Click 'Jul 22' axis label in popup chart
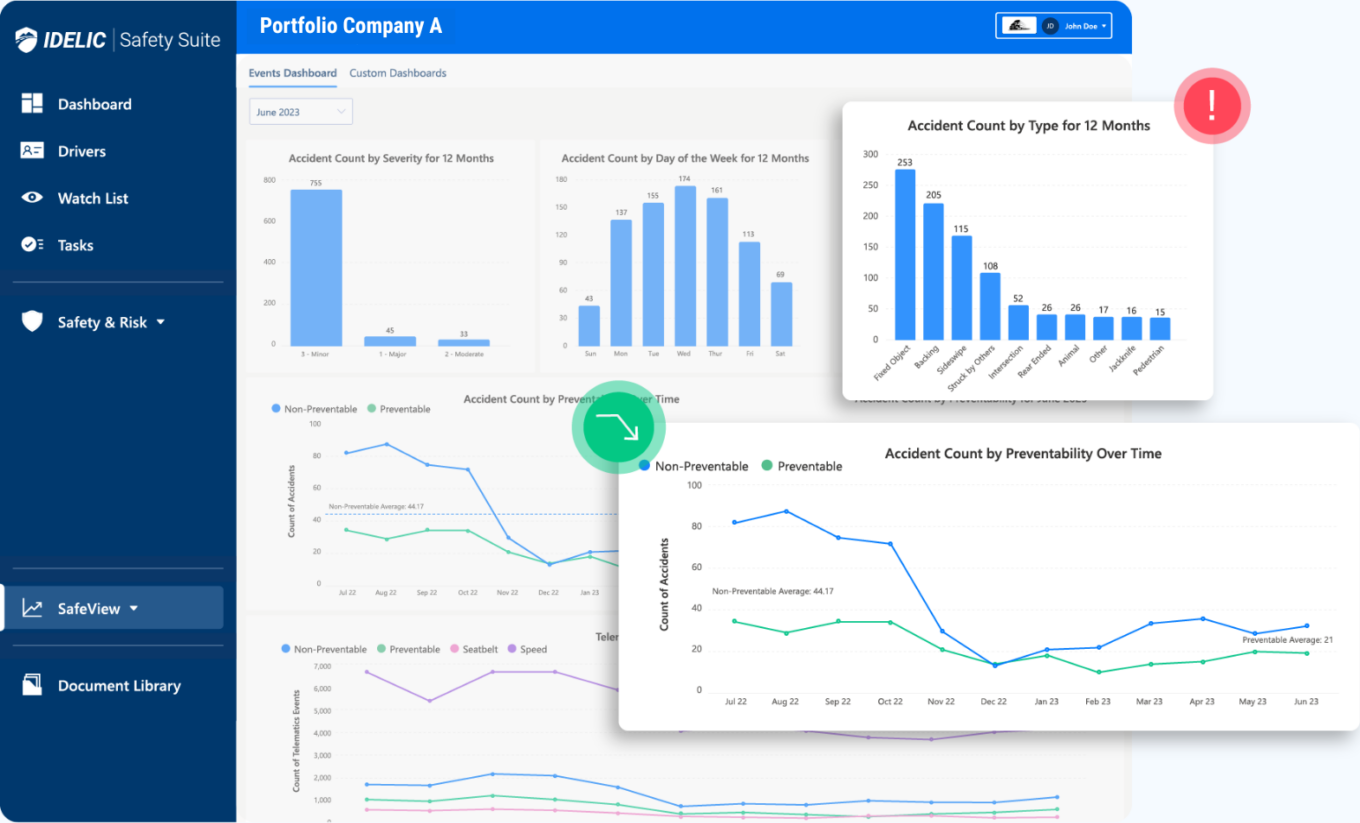 pyautogui.click(x=735, y=702)
